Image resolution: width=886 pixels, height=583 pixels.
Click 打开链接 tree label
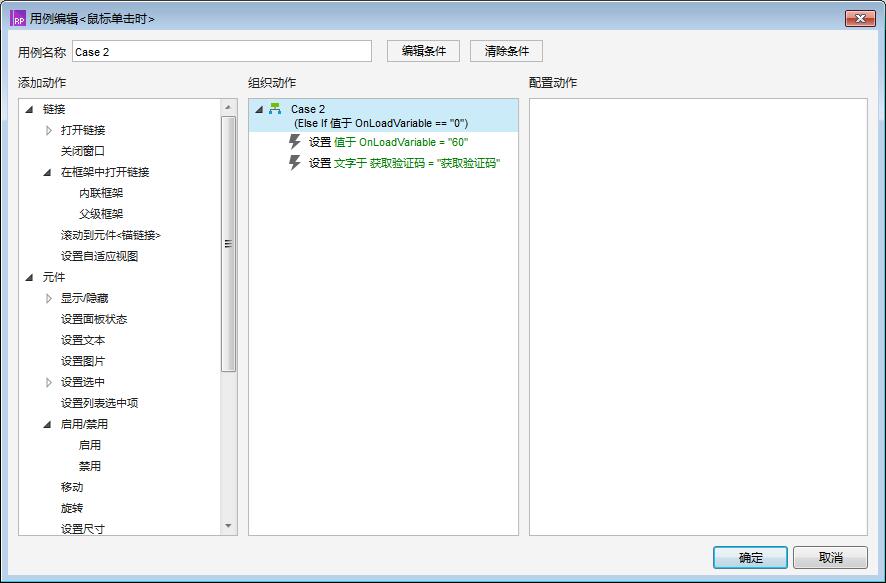(x=83, y=130)
